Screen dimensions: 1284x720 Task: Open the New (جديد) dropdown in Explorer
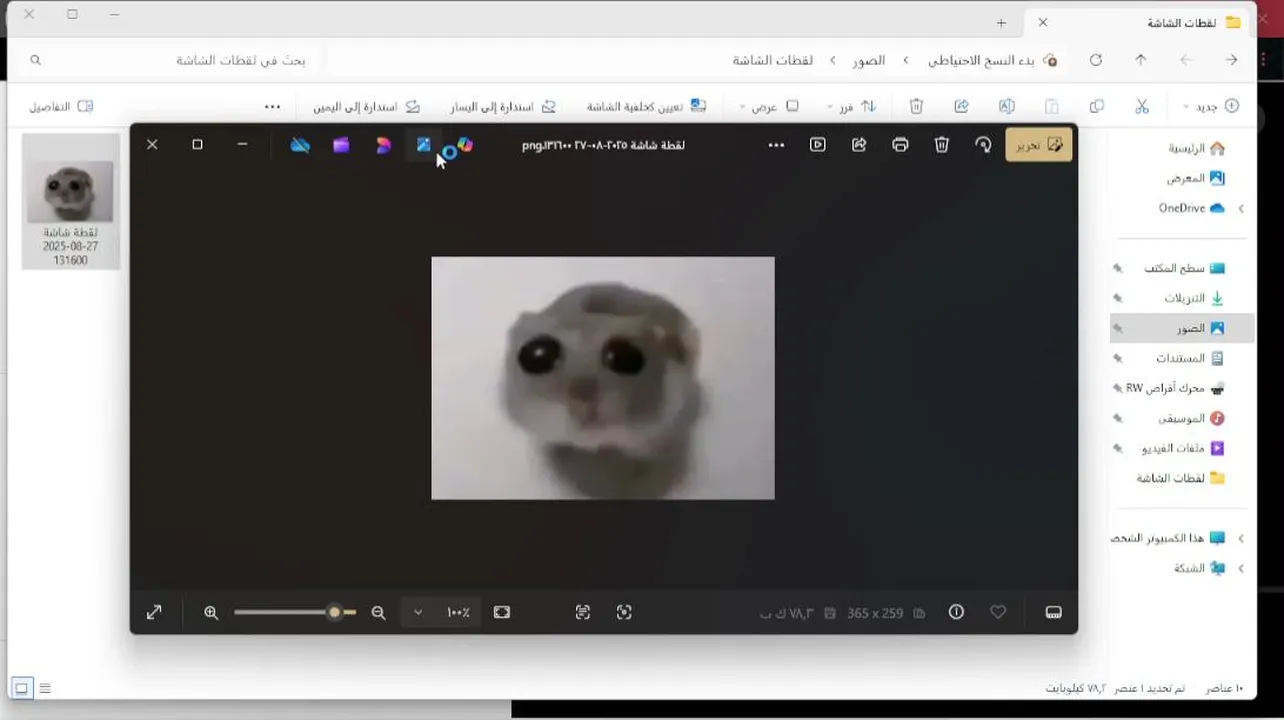pyautogui.click(x=1211, y=106)
